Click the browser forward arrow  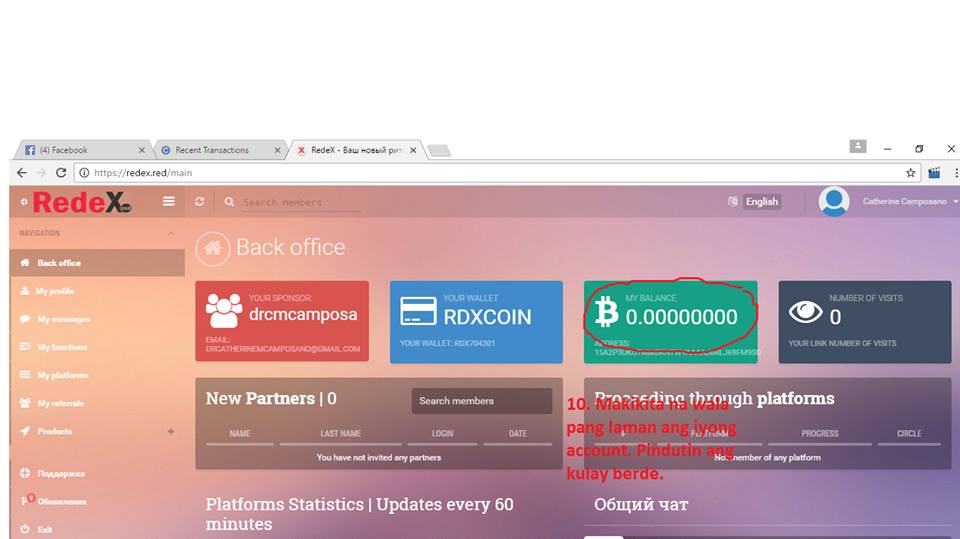[x=42, y=173]
